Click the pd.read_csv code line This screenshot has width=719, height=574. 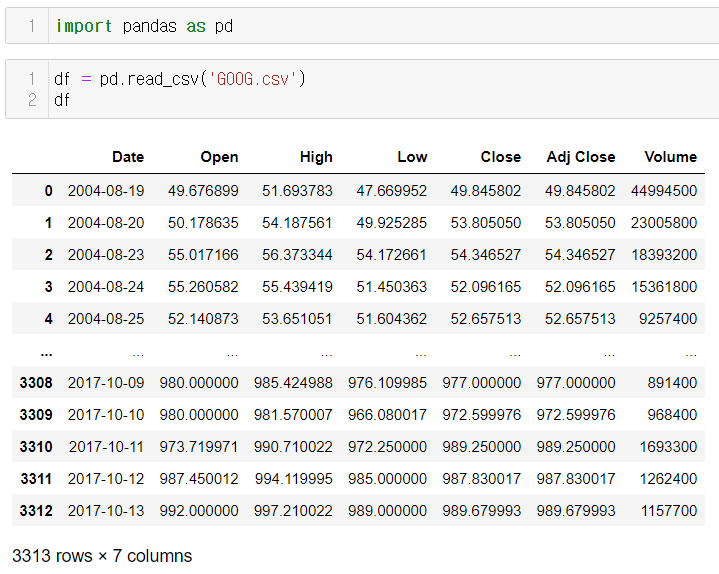click(x=180, y=79)
